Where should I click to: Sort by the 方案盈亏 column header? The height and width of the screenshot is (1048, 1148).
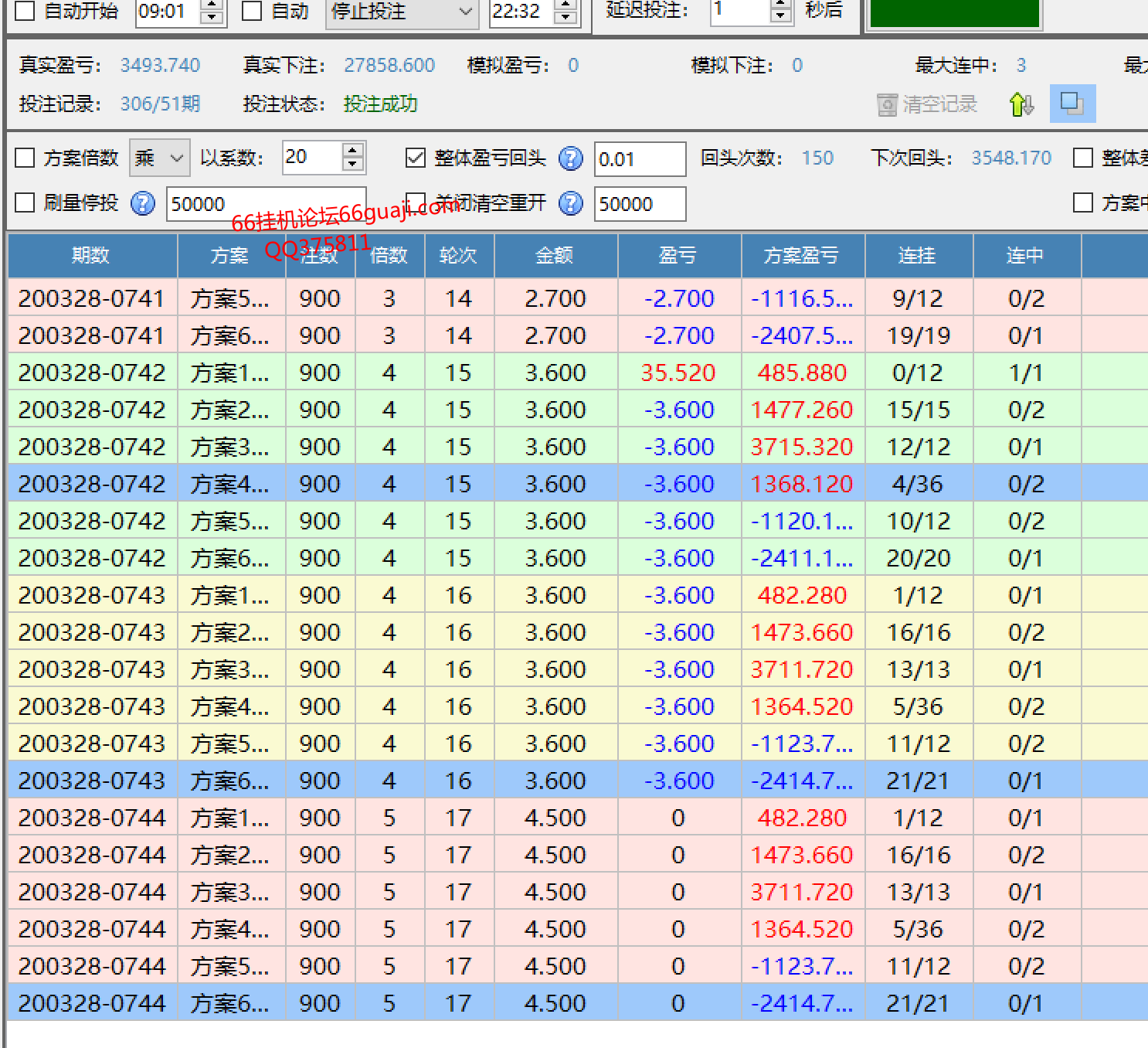[803, 256]
